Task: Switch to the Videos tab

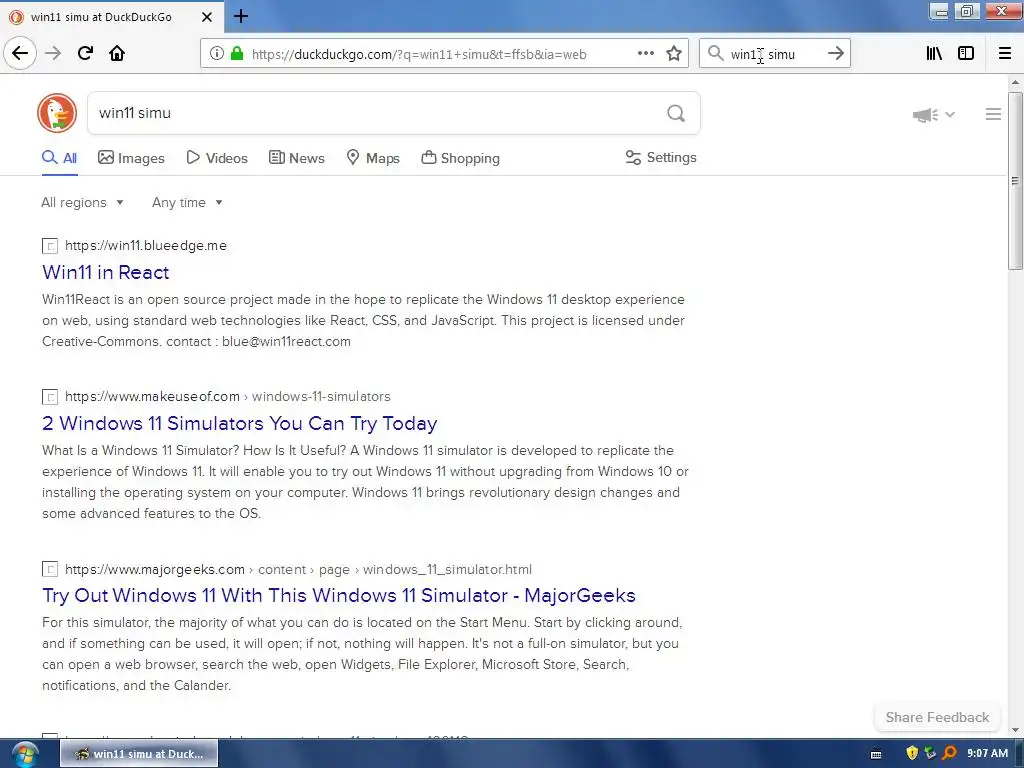Action: click(217, 158)
